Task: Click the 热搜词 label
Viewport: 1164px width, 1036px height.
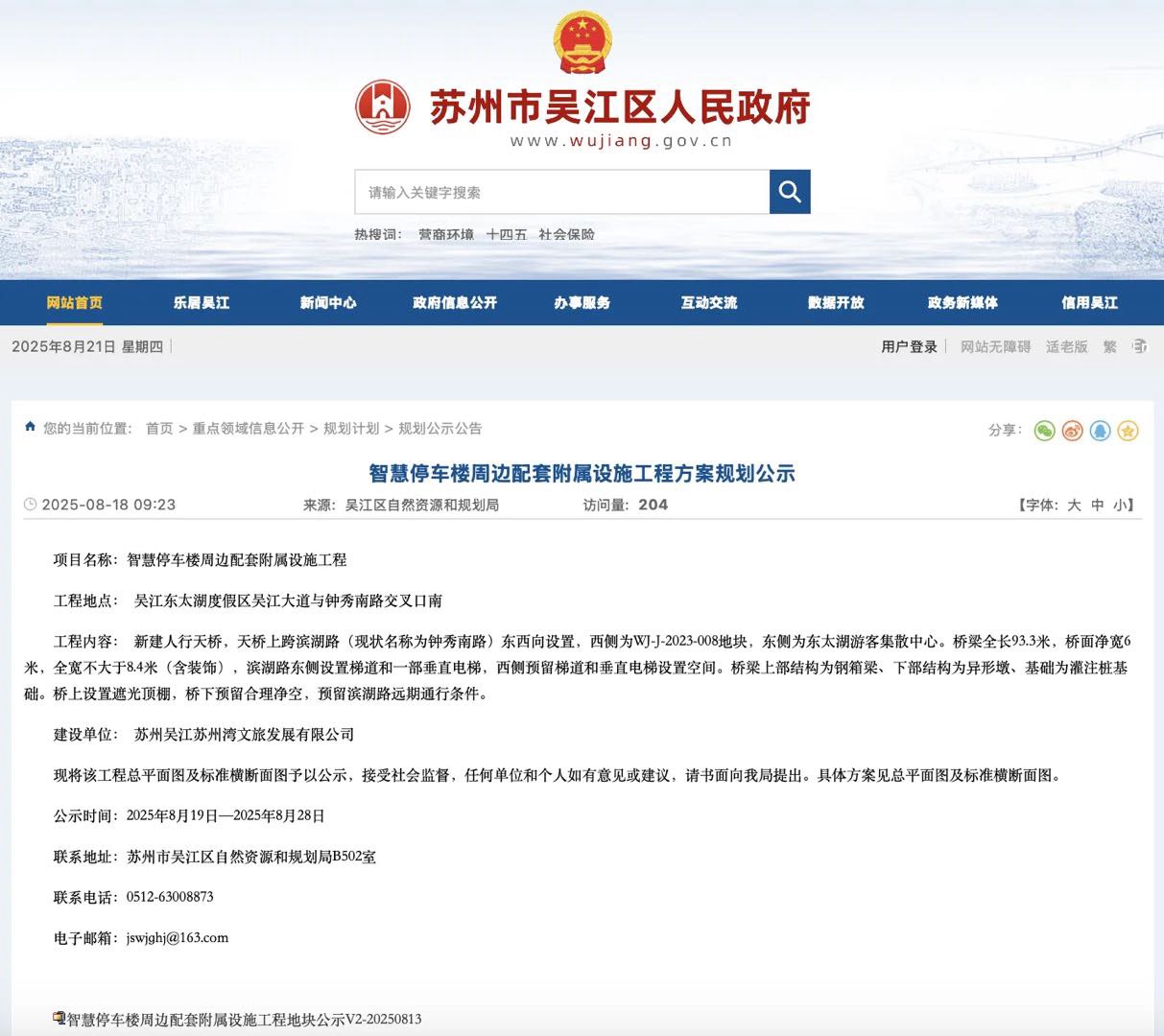Action: pyautogui.click(x=379, y=234)
